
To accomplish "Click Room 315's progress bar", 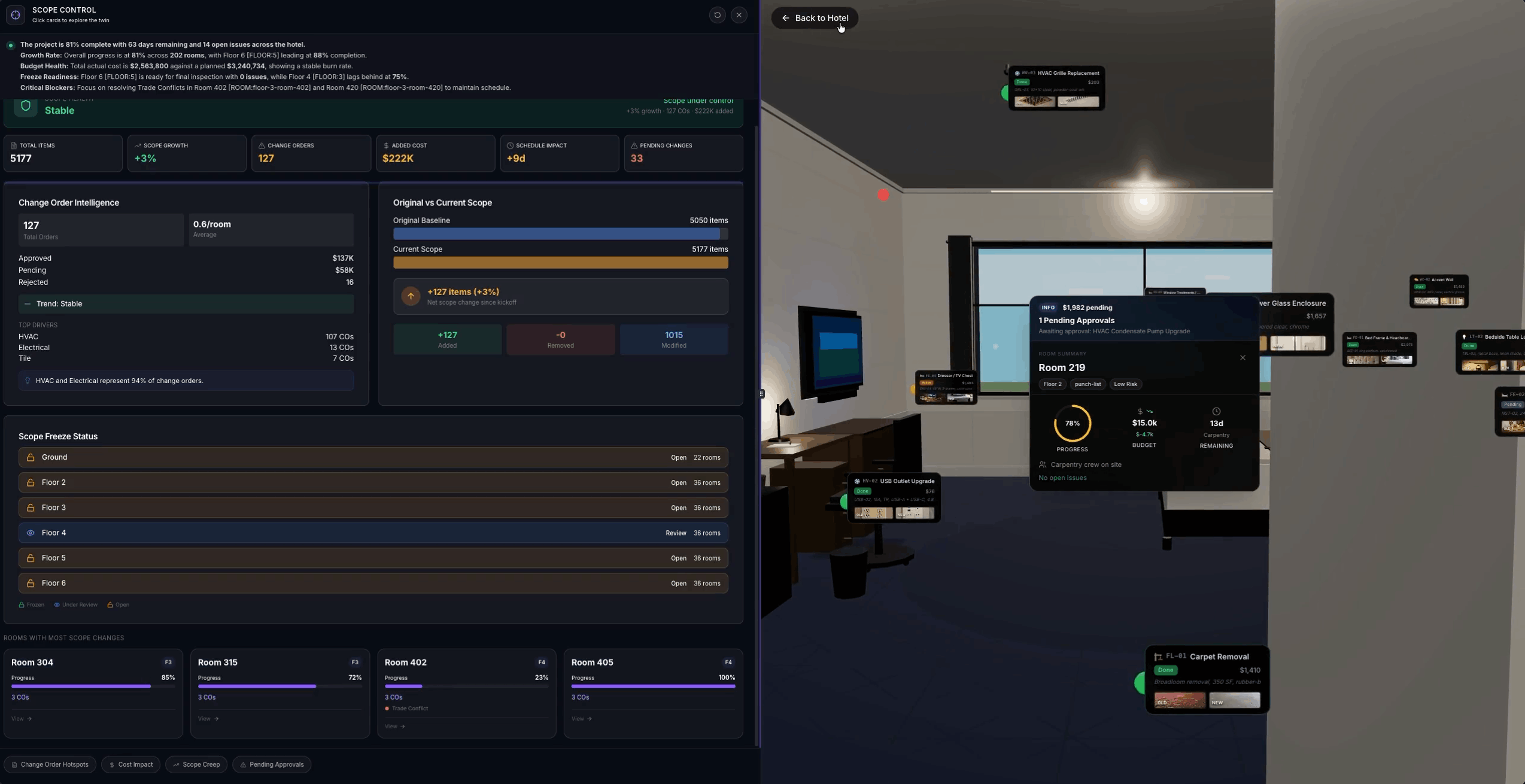I will coord(256,686).
